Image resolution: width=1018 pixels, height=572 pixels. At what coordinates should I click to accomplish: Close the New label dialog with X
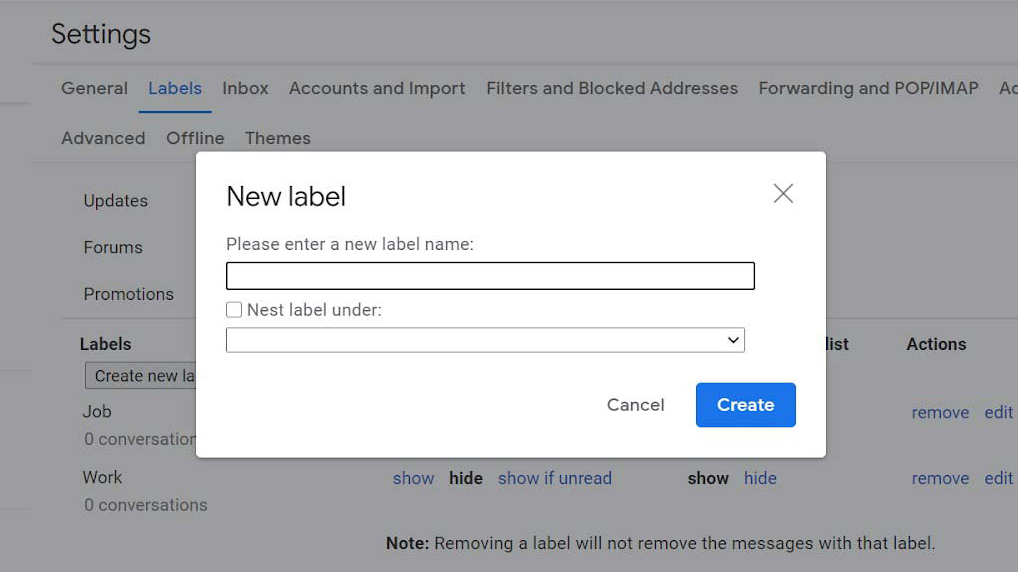point(783,193)
